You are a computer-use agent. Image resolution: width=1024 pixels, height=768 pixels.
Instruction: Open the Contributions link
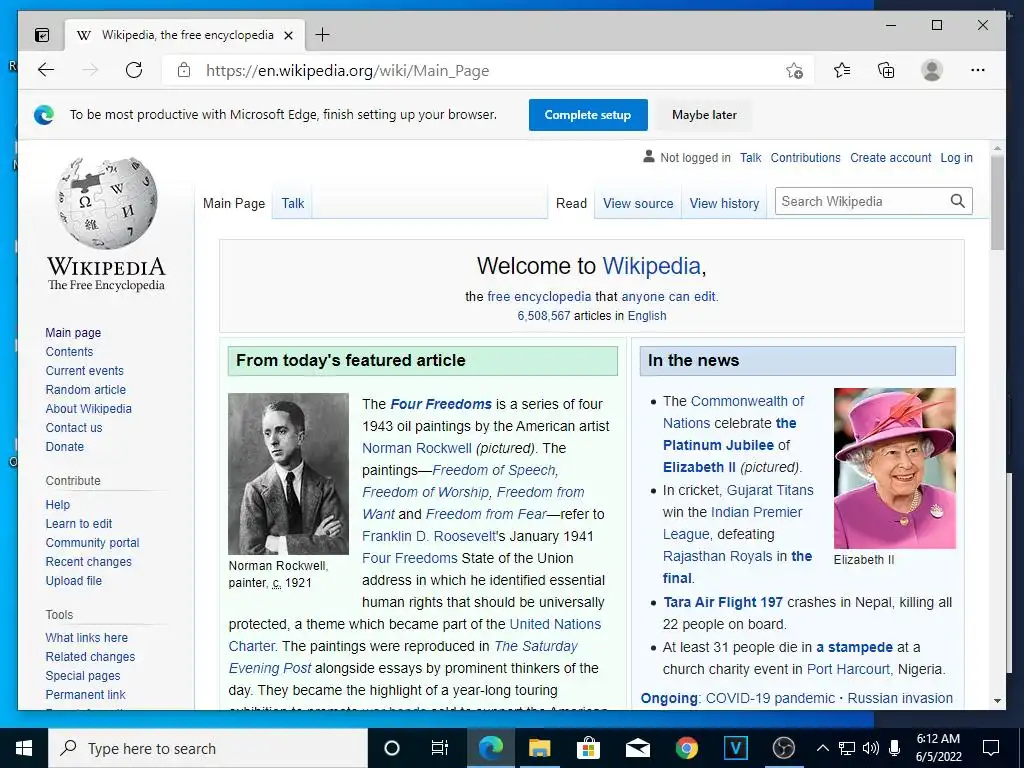(x=805, y=157)
